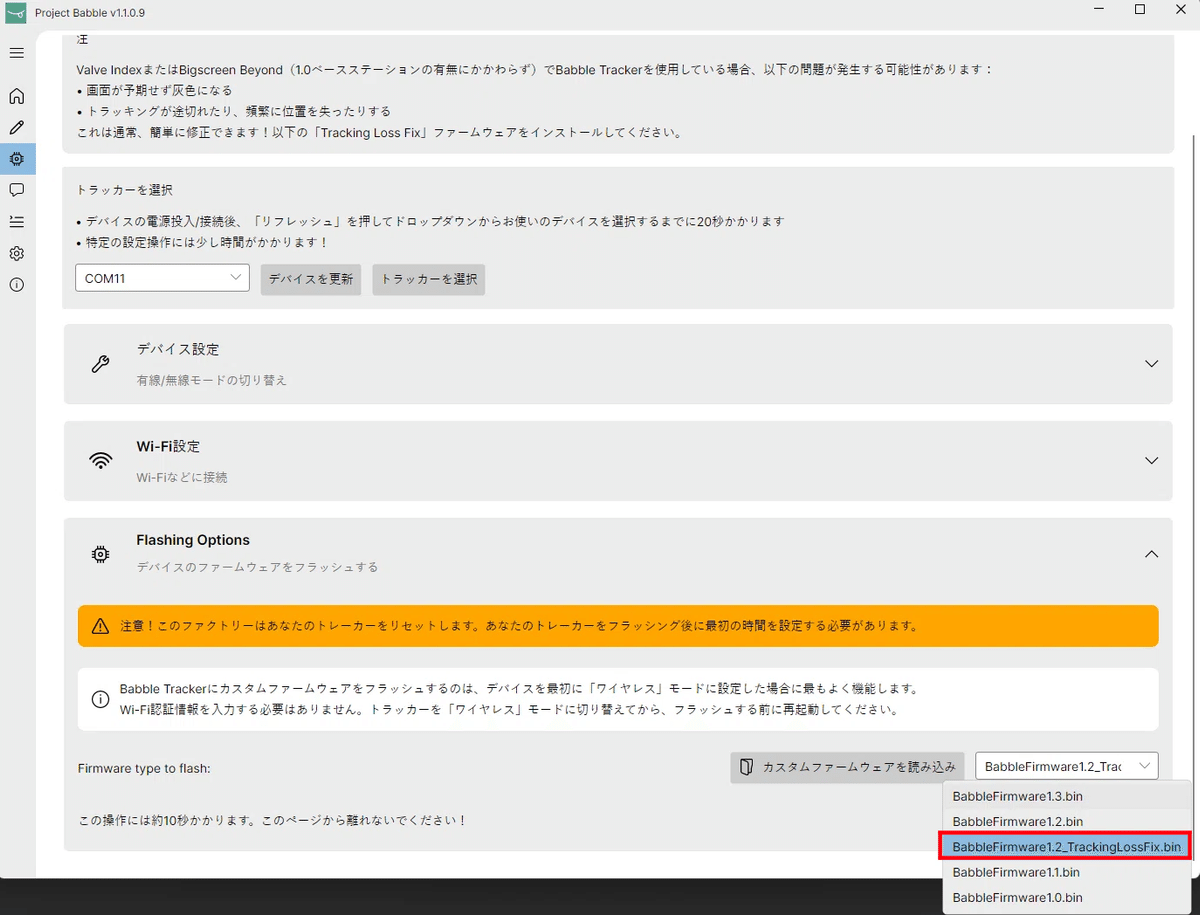Click the トラッカーを選択 button

pyautogui.click(x=429, y=280)
